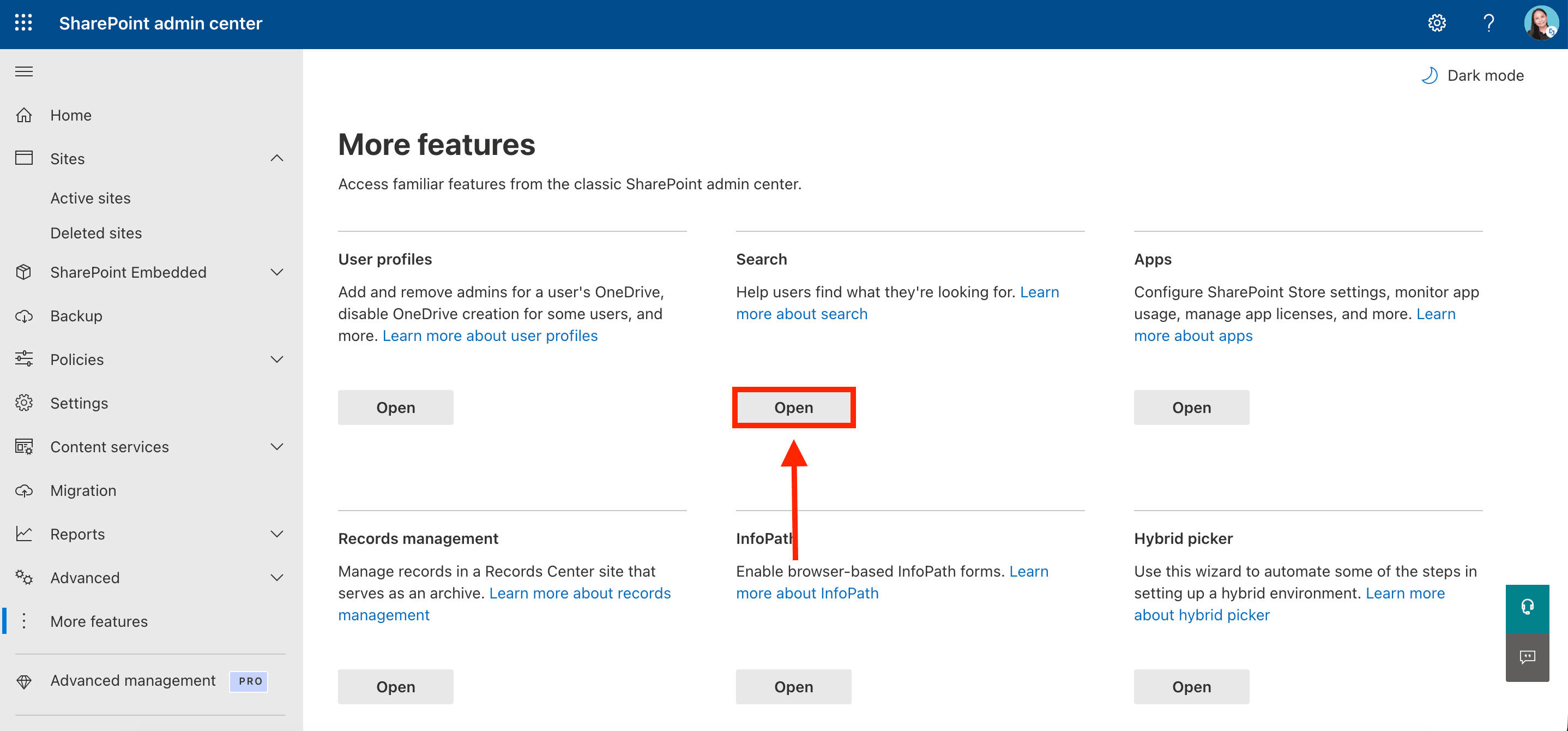Click the Reports chart icon
The height and width of the screenshot is (731, 1568).
(x=24, y=534)
